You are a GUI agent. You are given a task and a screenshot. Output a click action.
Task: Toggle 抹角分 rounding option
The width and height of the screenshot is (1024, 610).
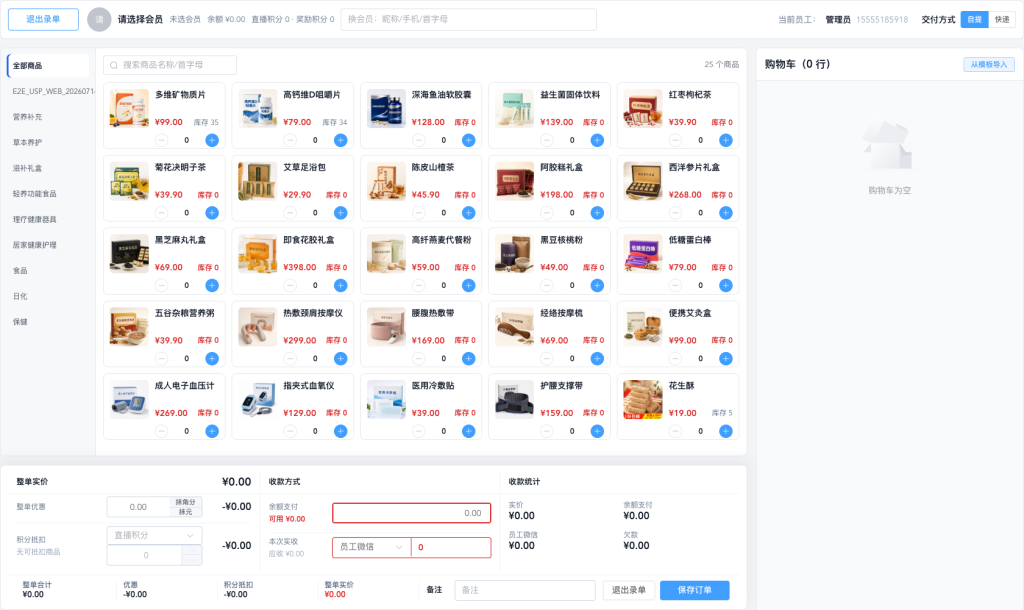click(185, 502)
